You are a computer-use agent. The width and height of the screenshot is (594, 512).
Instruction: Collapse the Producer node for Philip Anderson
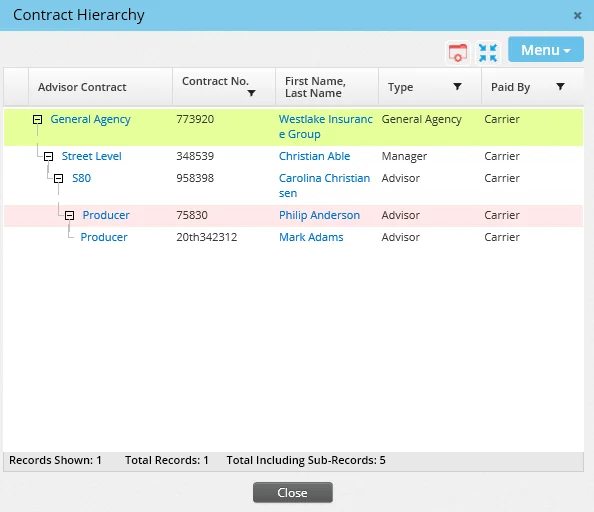[x=69, y=215]
